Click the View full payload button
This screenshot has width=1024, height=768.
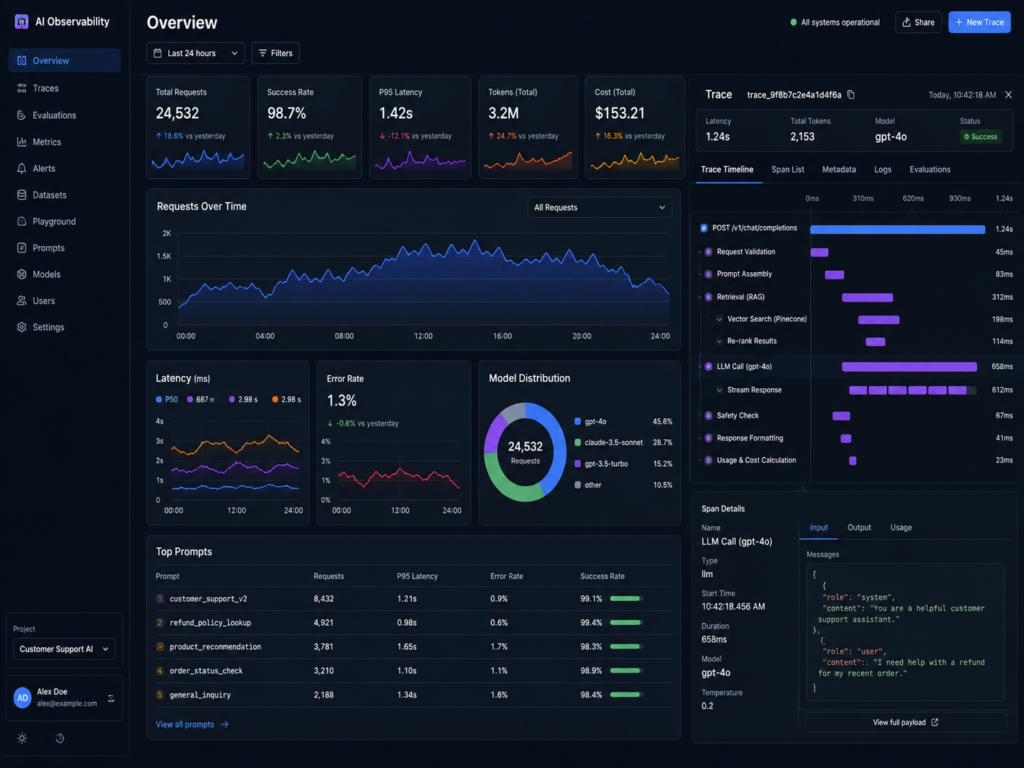(906, 722)
